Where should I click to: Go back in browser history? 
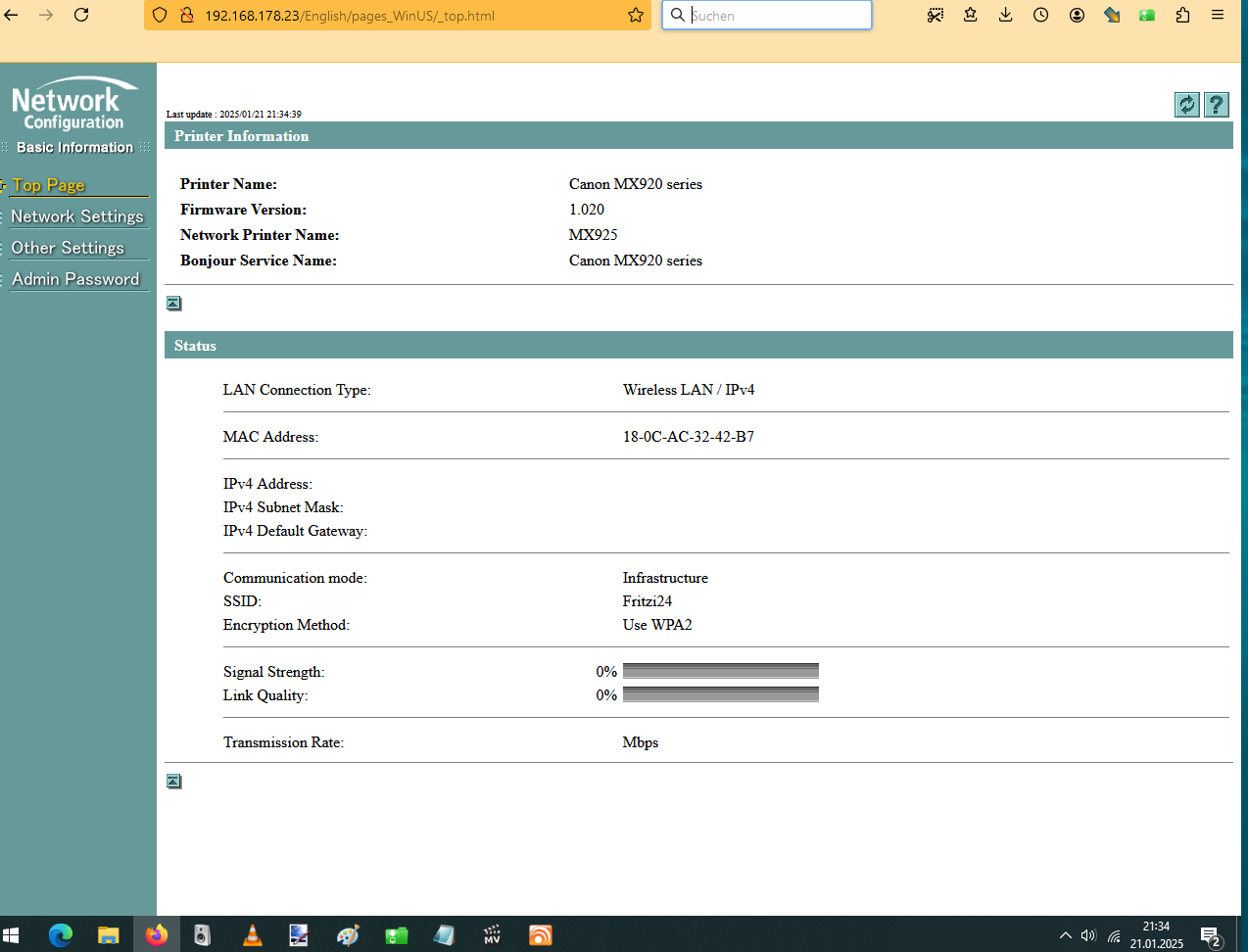[x=12, y=15]
